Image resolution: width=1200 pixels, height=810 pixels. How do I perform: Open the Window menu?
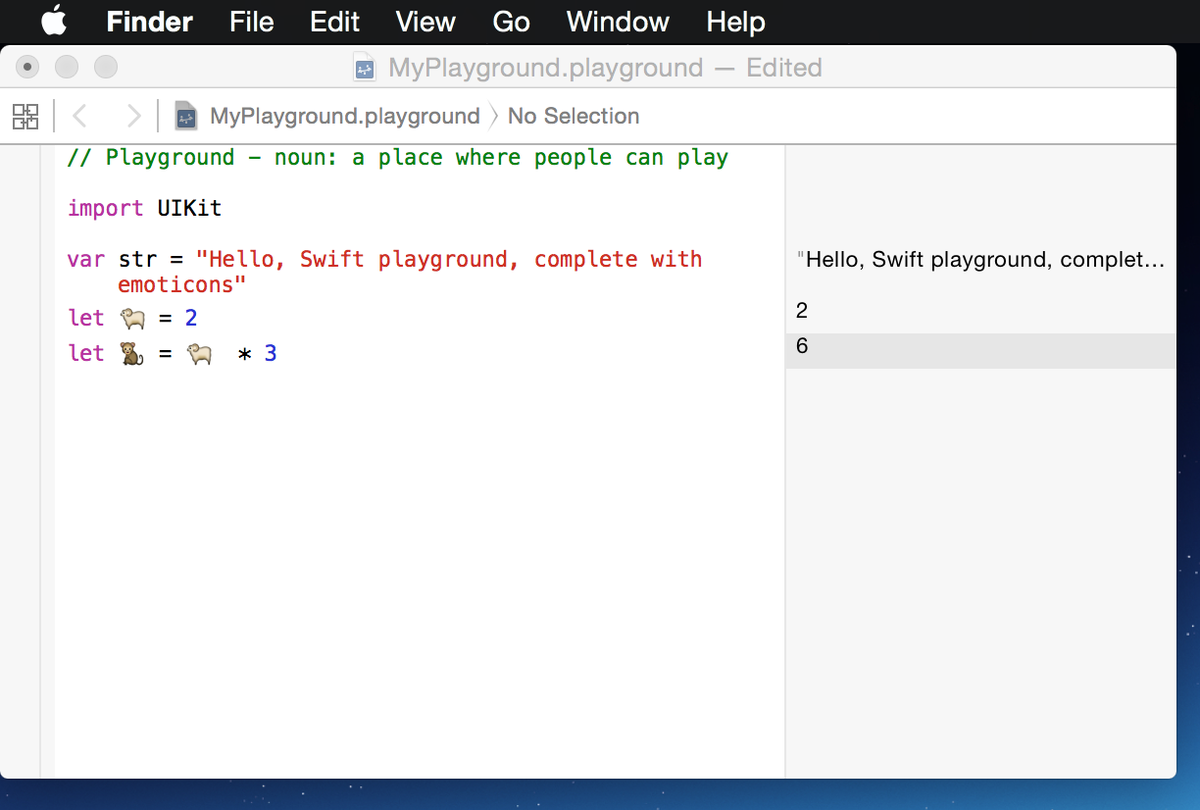coord(617,21)
